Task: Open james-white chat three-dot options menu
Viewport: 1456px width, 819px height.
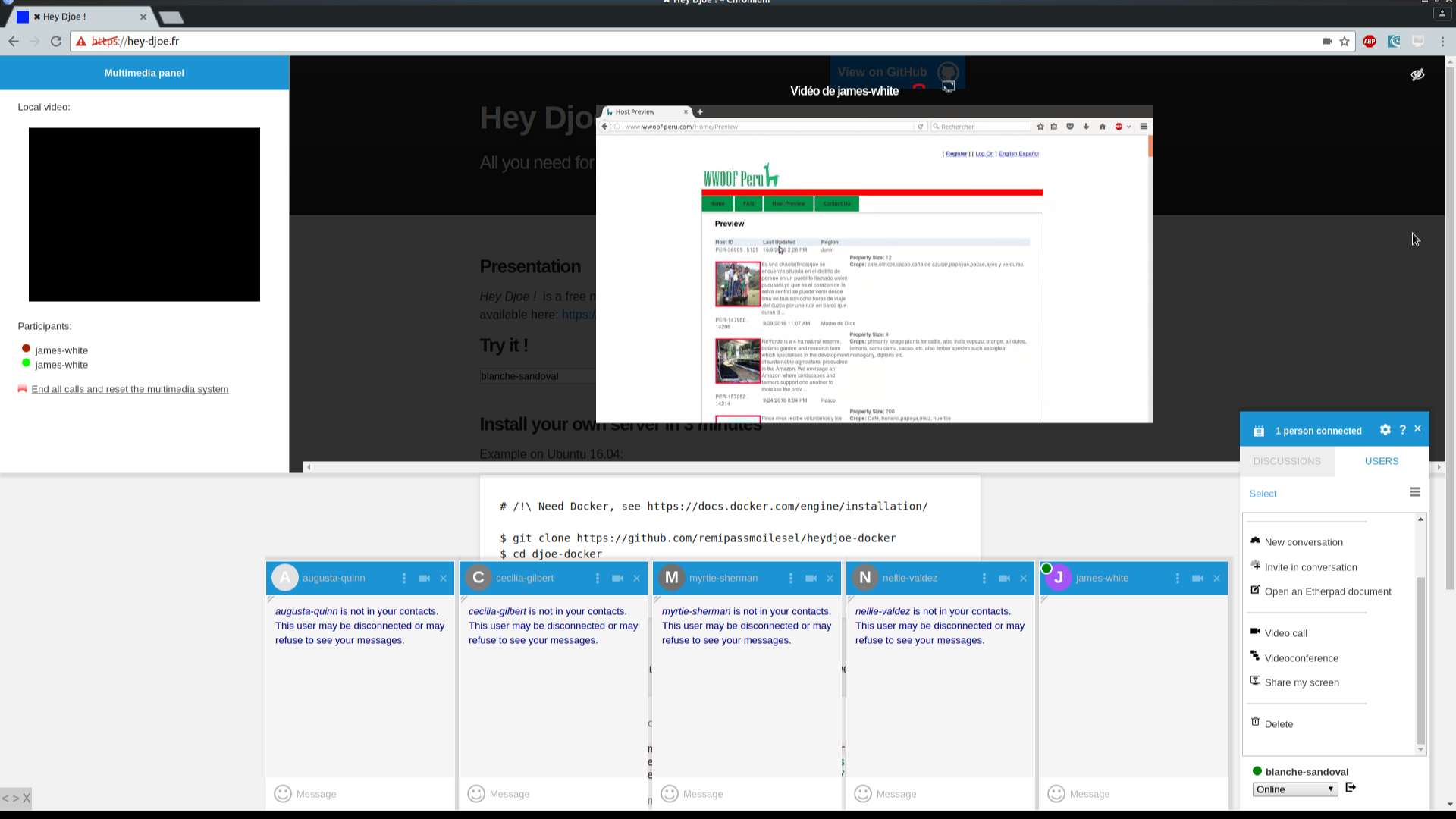Action: (1178, 579)
